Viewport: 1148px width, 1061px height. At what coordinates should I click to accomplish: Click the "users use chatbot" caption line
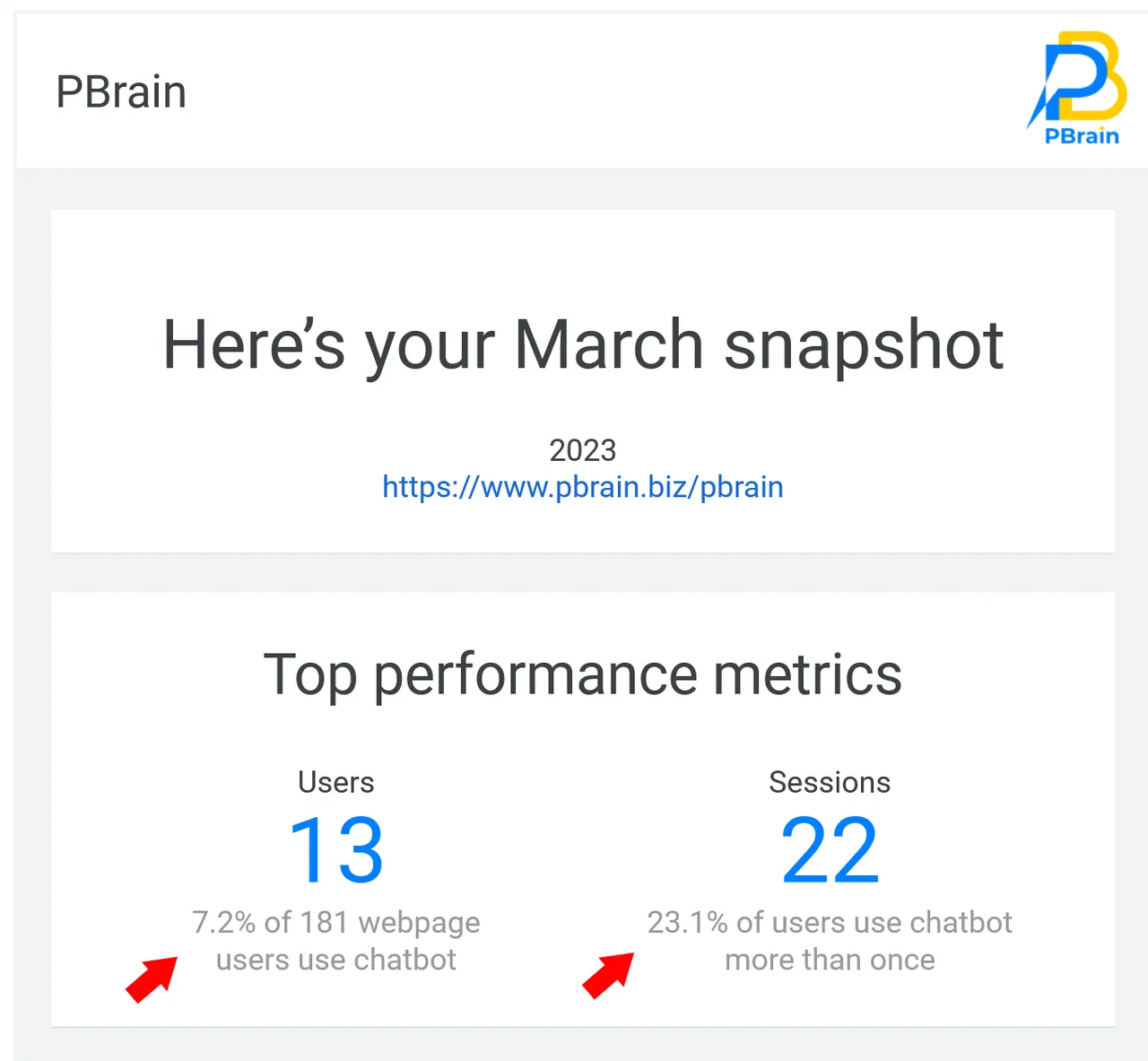(x=336, y=960)
